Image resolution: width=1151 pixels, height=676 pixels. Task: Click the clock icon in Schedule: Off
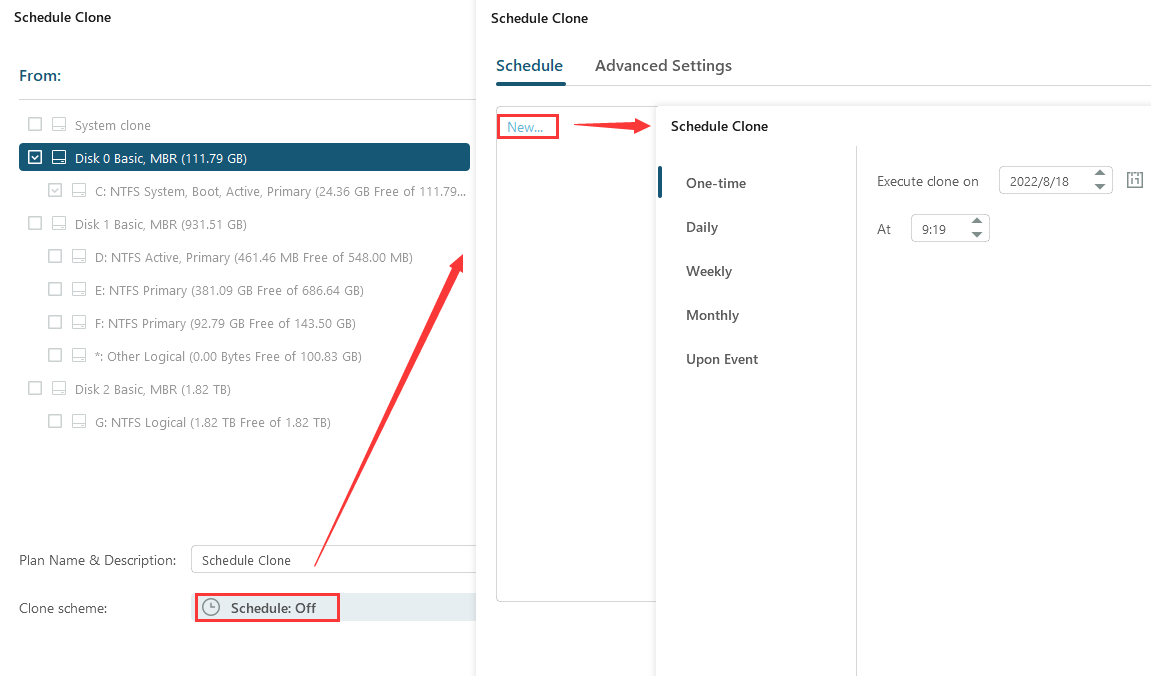pos(211,607)
